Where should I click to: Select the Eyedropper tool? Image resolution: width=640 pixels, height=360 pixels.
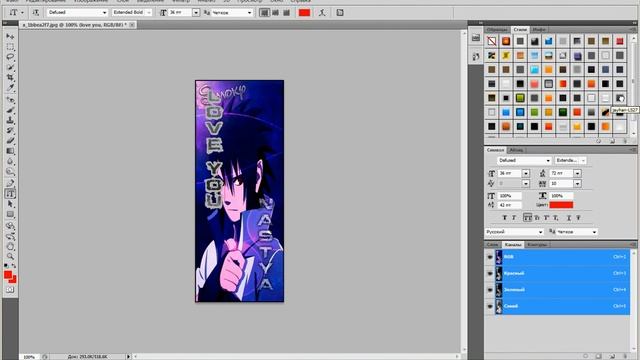pyautogui.click(x=10, y=87)
